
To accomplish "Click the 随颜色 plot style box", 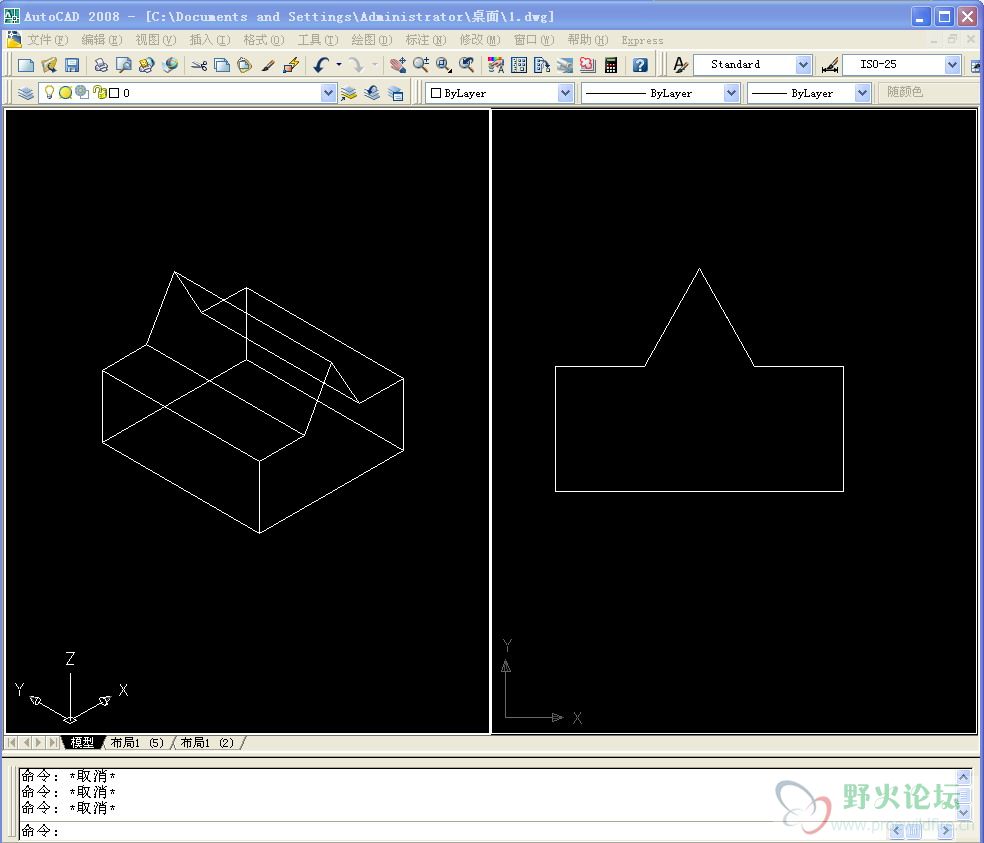I will 928,93.
